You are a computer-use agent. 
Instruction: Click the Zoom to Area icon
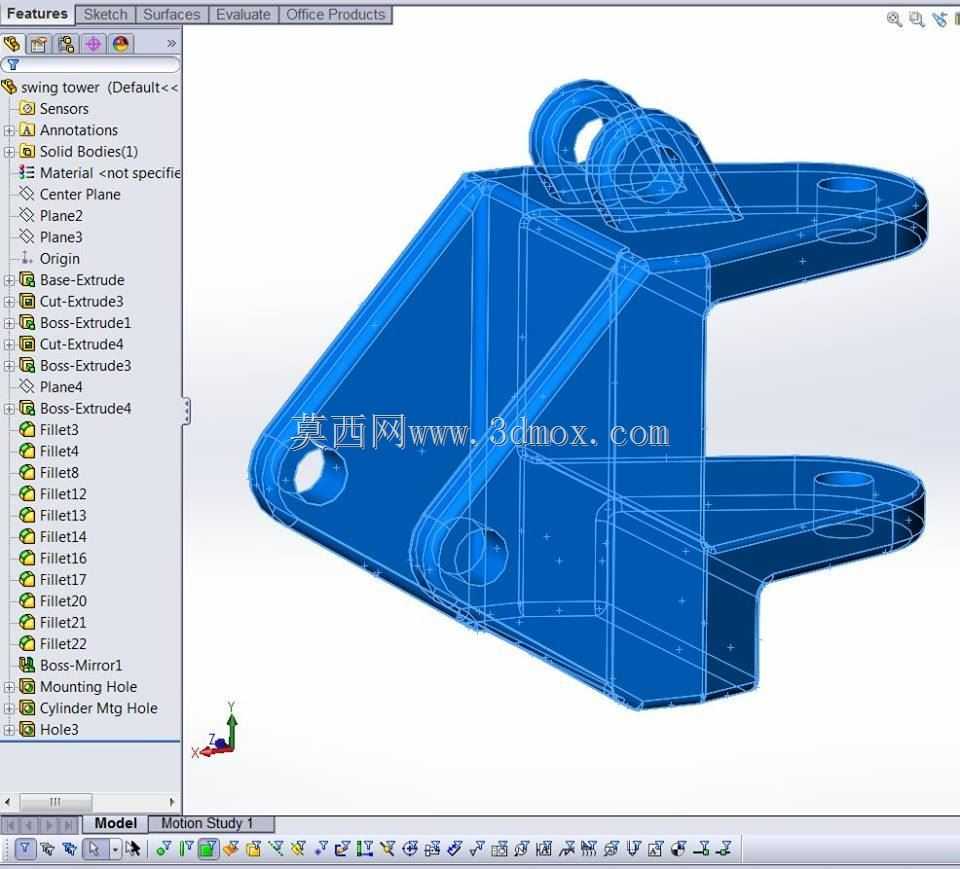point(917,20)
